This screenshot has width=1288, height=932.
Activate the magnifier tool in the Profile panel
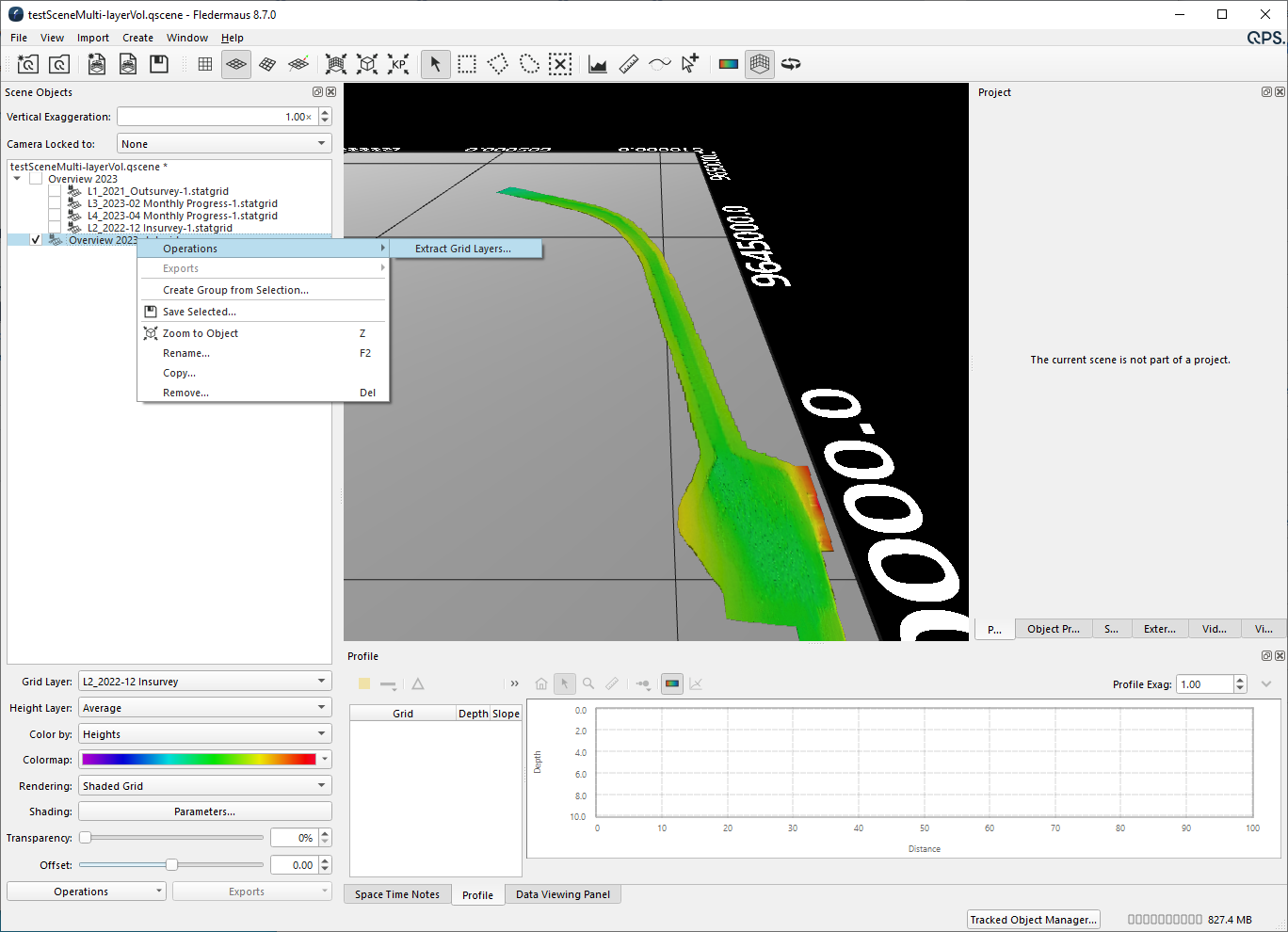click(x=588, y=683)
